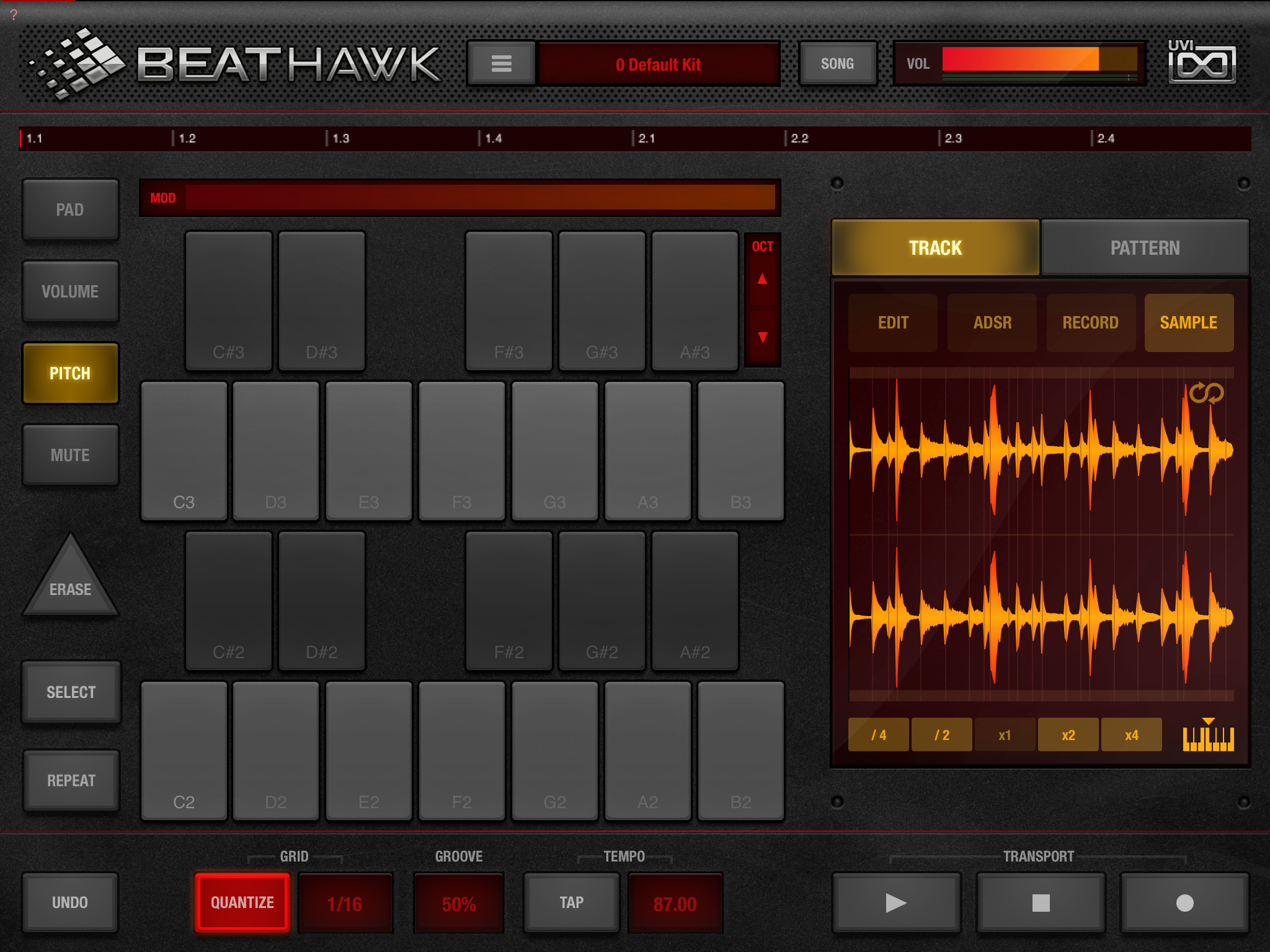Image resolution: width=1270 pixels, height=952 pixels.
Task: Adjust the VOL master volume slider
Action: coord(1040,59)
